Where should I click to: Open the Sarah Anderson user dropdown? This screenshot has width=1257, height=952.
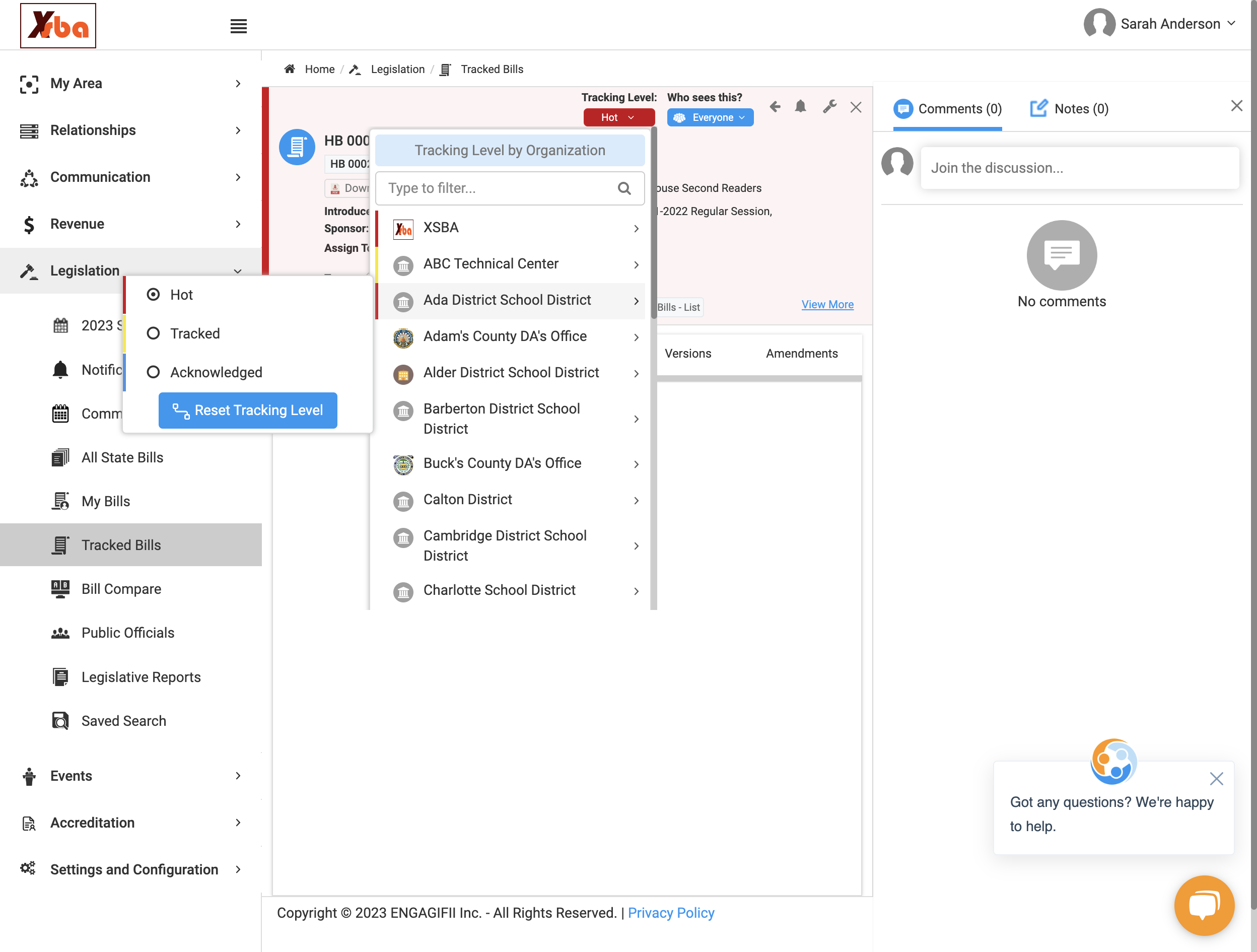click(1178, 24)
